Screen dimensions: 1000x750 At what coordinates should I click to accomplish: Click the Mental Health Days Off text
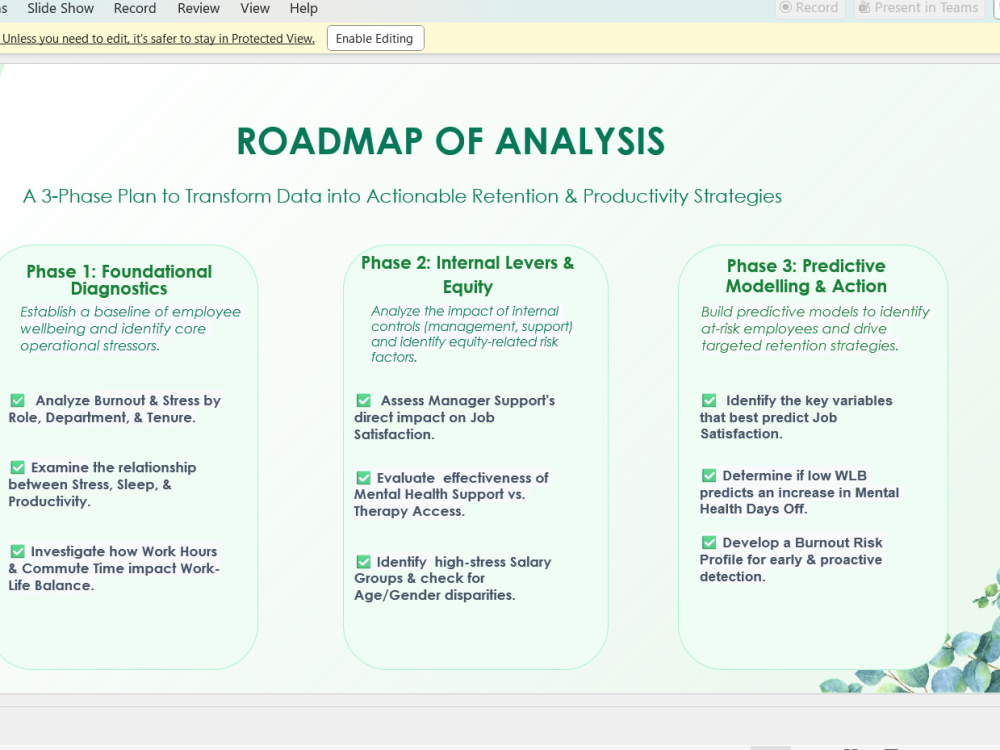point(800,501)
